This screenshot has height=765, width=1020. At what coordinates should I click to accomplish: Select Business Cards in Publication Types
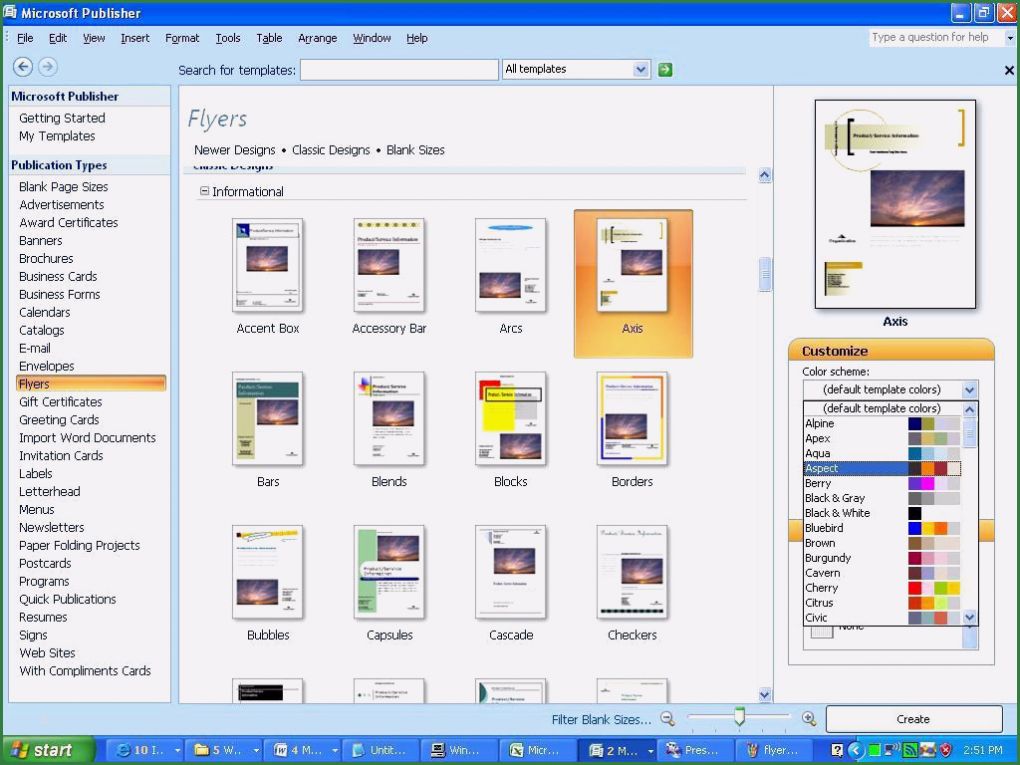(57, 276)
